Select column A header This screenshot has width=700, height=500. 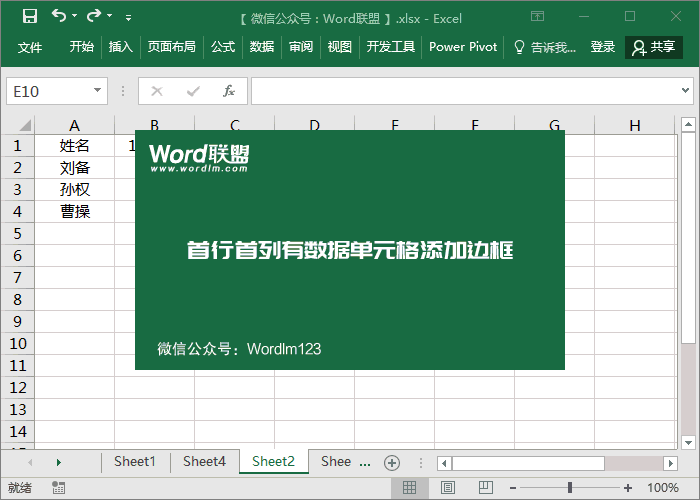pos(75,125)
